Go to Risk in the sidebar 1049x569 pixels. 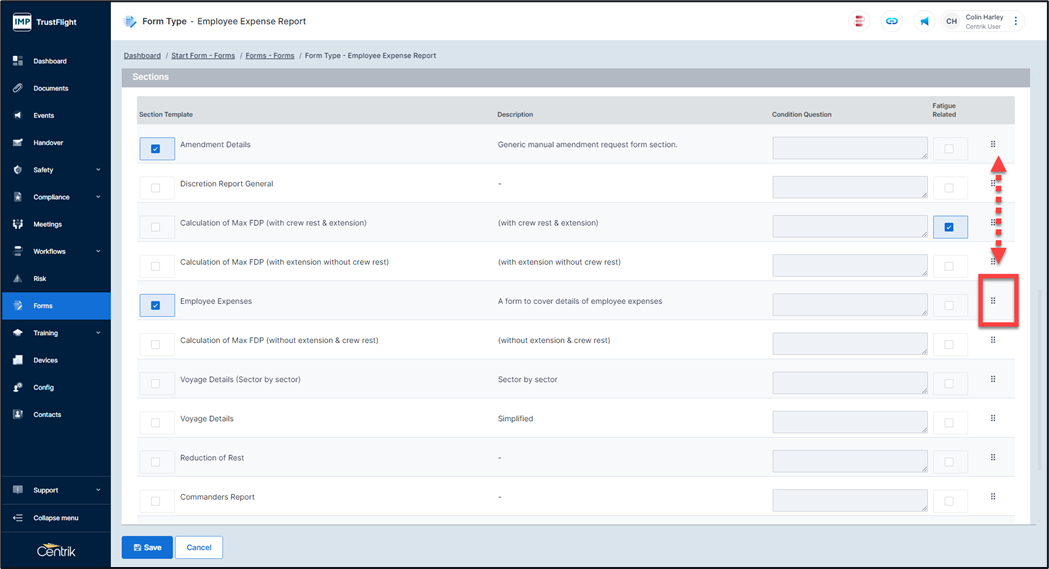click(41, 279)
